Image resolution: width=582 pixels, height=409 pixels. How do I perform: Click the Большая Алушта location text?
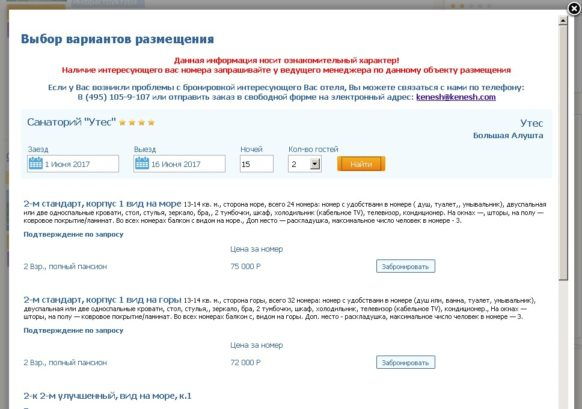click(508, 135)
